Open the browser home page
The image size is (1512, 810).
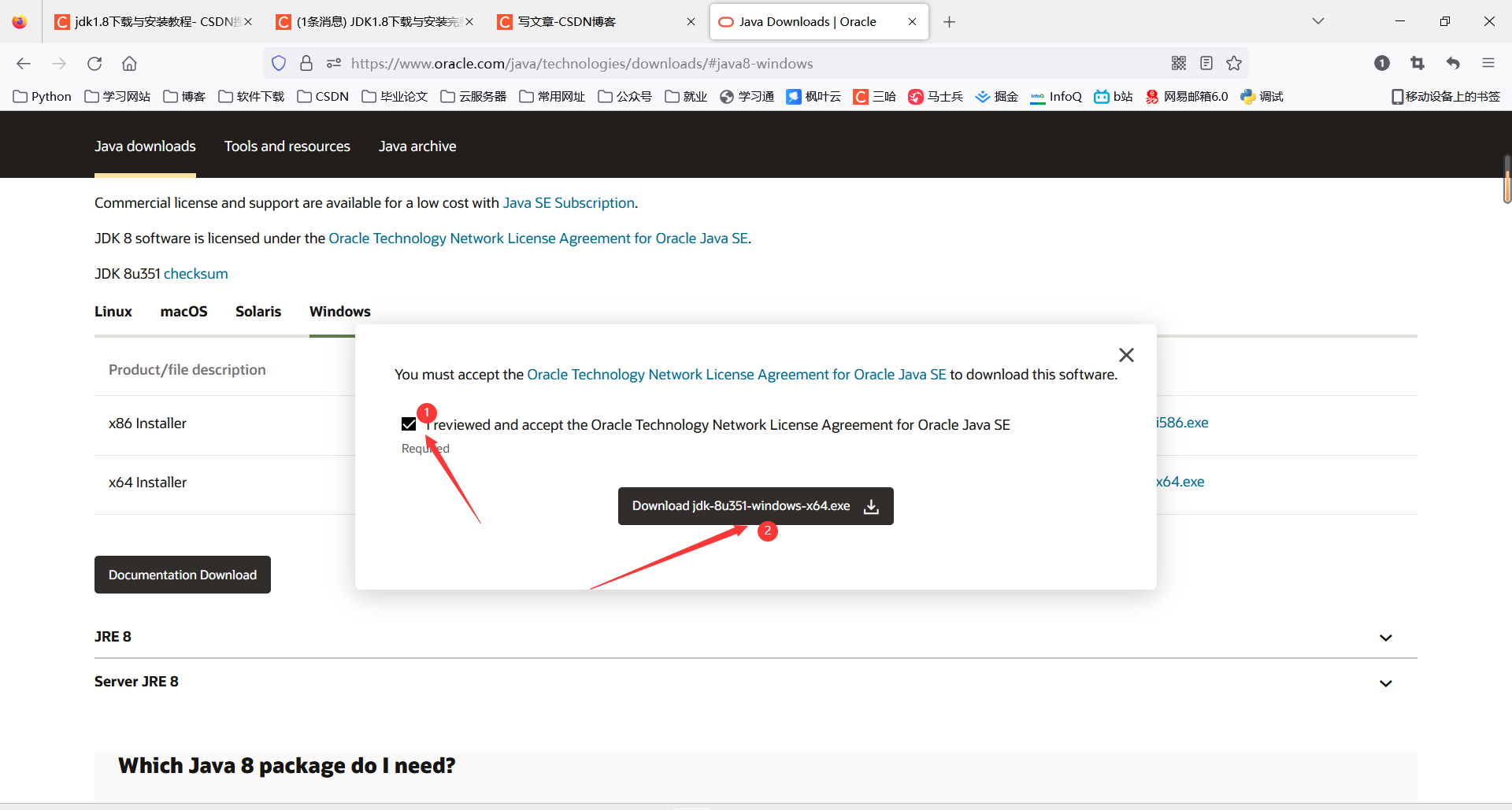[130, 64]
